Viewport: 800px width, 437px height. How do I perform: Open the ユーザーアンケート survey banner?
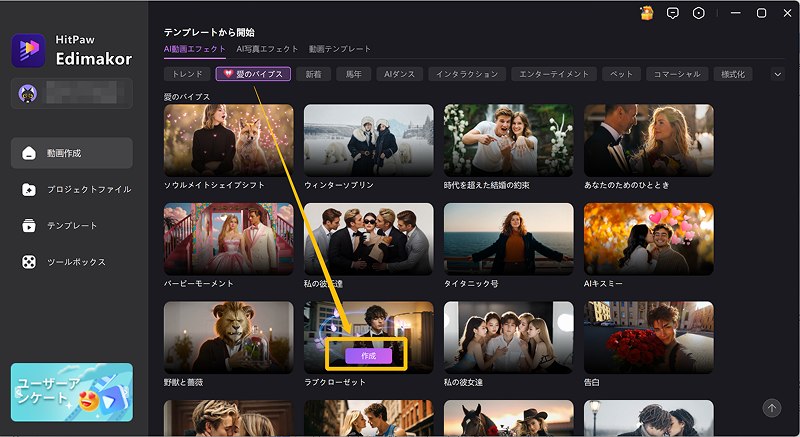(x=72, y=392)
